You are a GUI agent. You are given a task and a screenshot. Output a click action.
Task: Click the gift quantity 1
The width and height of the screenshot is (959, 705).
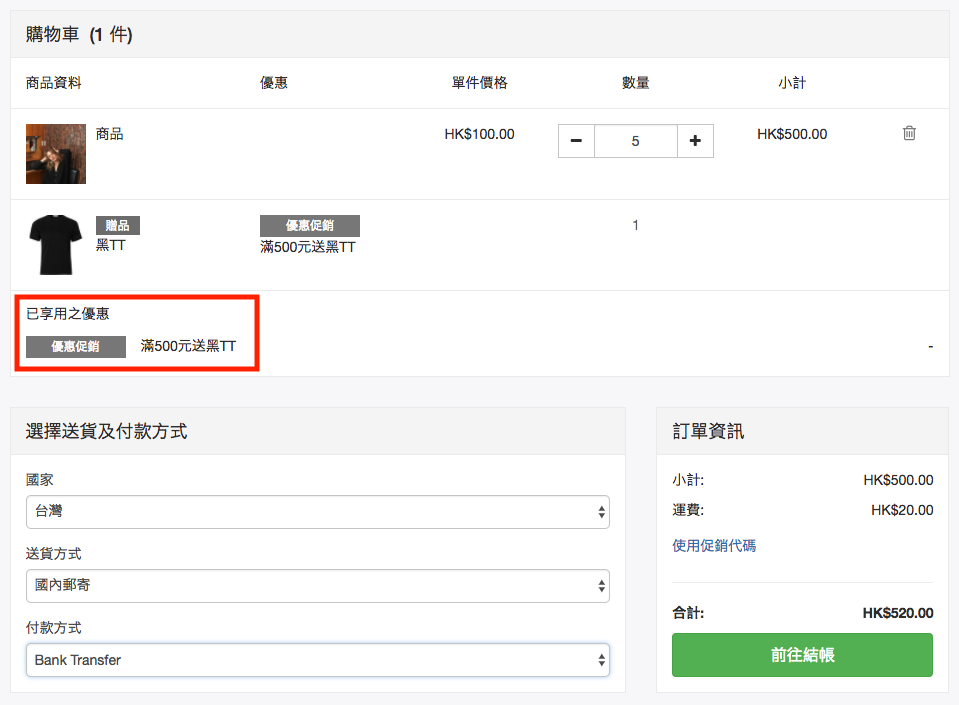pyautogui.click(x=635, y=225)
